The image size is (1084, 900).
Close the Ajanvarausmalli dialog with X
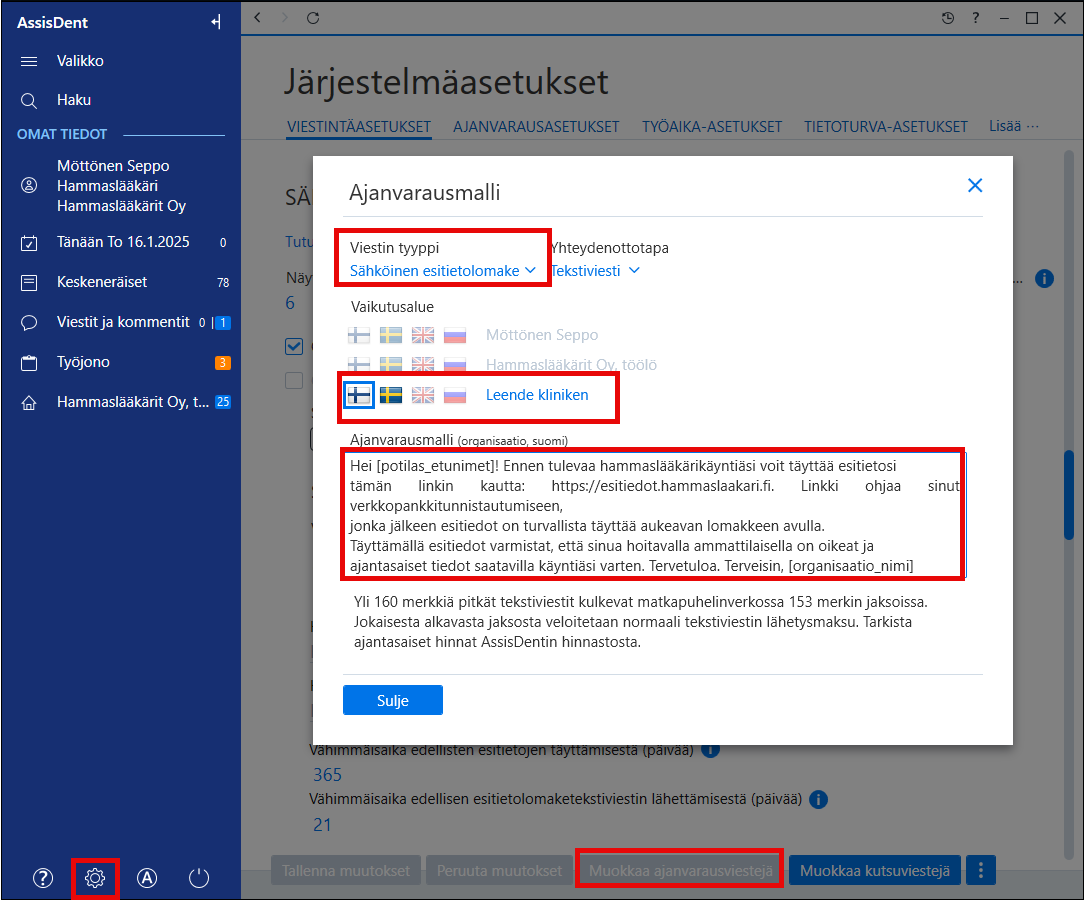pos(975,185)
